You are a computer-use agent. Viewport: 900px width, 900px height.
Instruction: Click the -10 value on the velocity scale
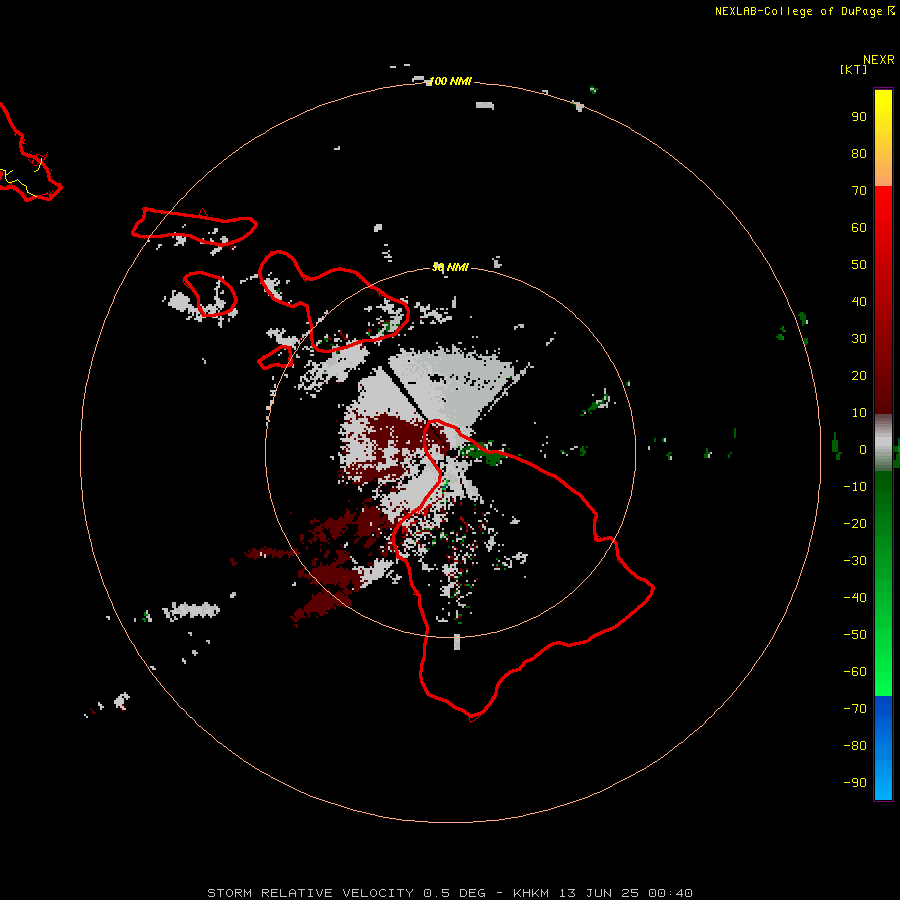click(855, 487)
